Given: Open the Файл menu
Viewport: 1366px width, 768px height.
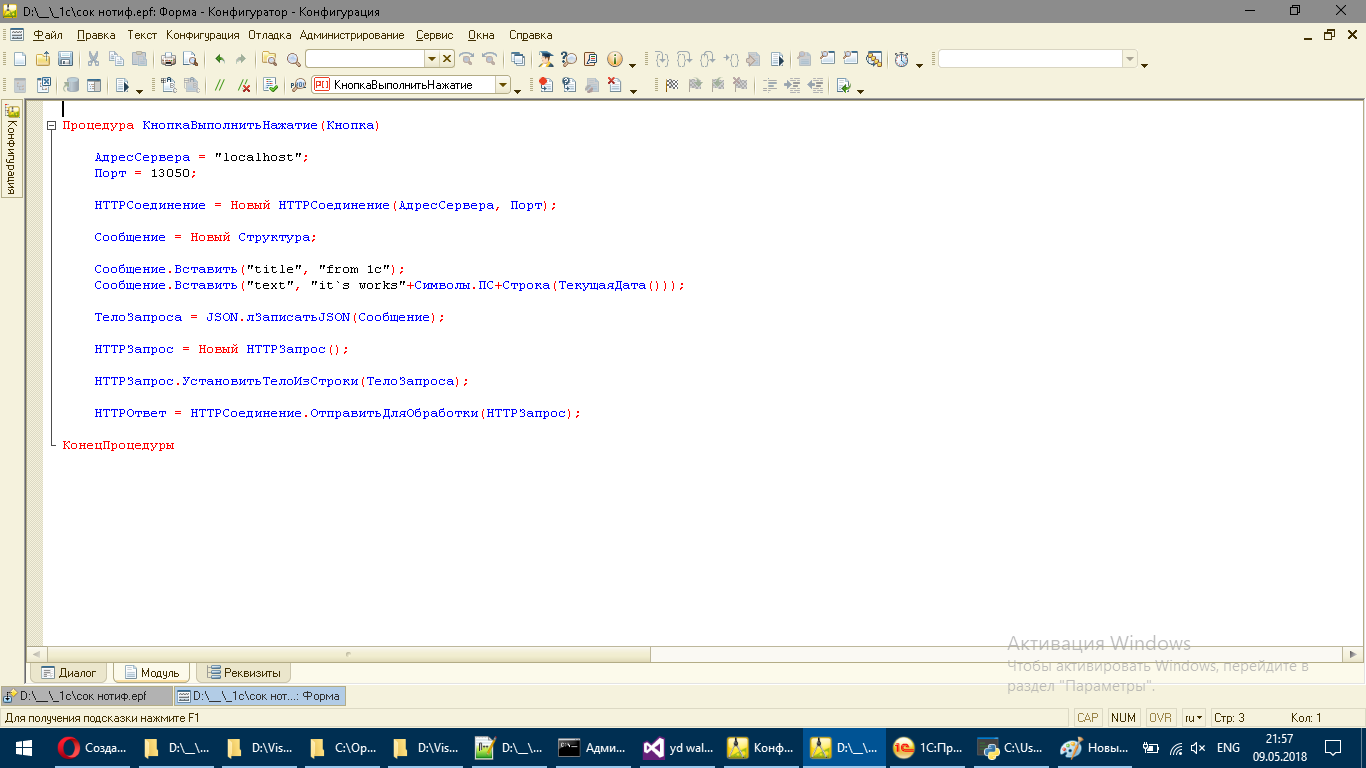Looking at the screenshot, I should point(47,34).
